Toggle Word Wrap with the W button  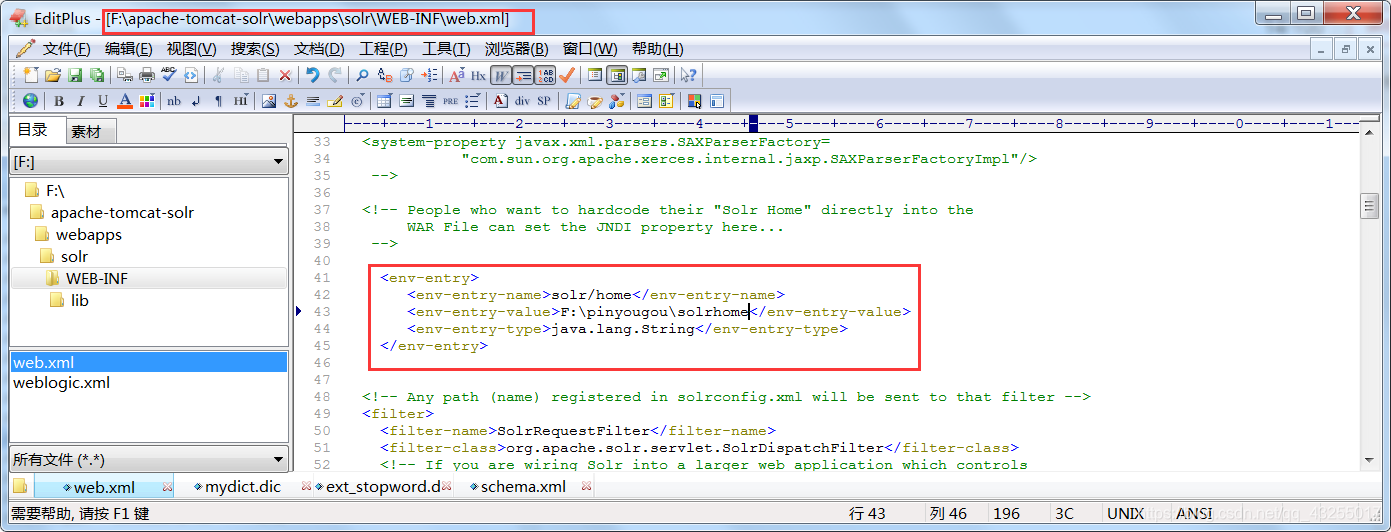tap(500, 75)
